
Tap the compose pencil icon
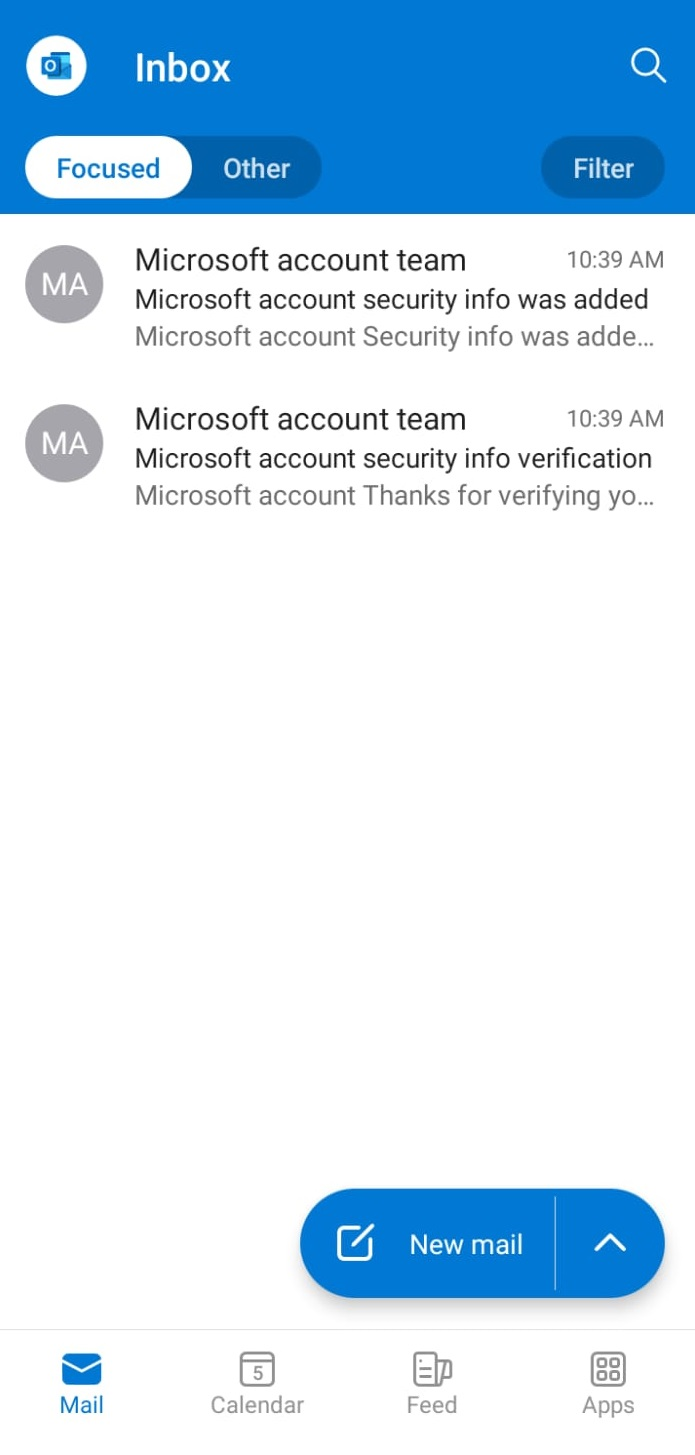pyautogui.click(x=355, y=1243)
